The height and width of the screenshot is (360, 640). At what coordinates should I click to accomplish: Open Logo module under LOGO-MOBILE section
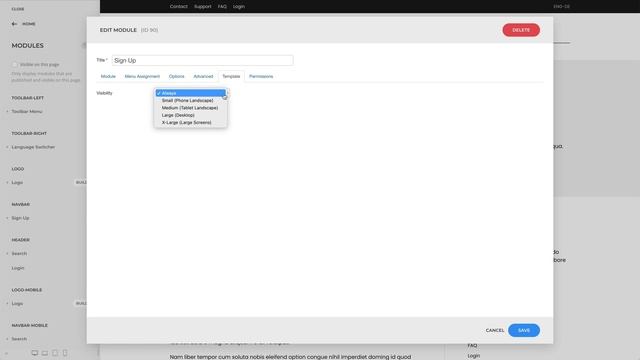click(17, 304)
